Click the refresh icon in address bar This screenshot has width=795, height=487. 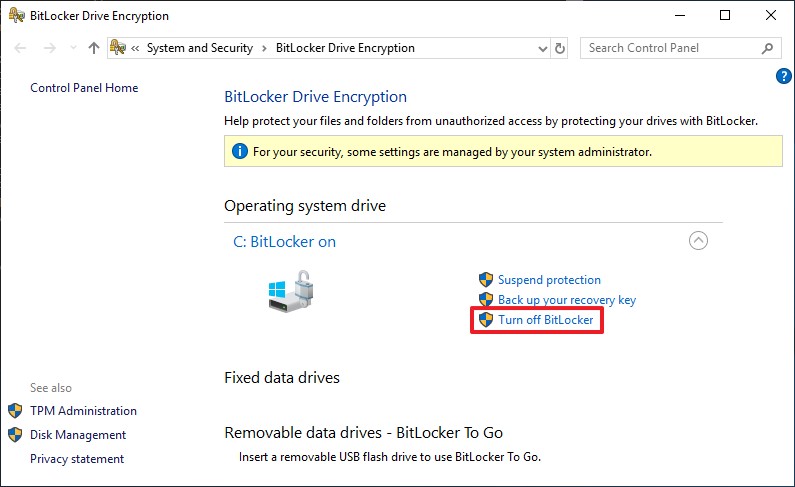(560, 48)
